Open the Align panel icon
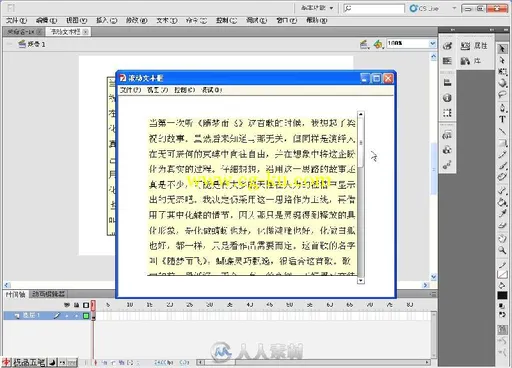This screenshot has height=368, width=512. pos(447,82)
